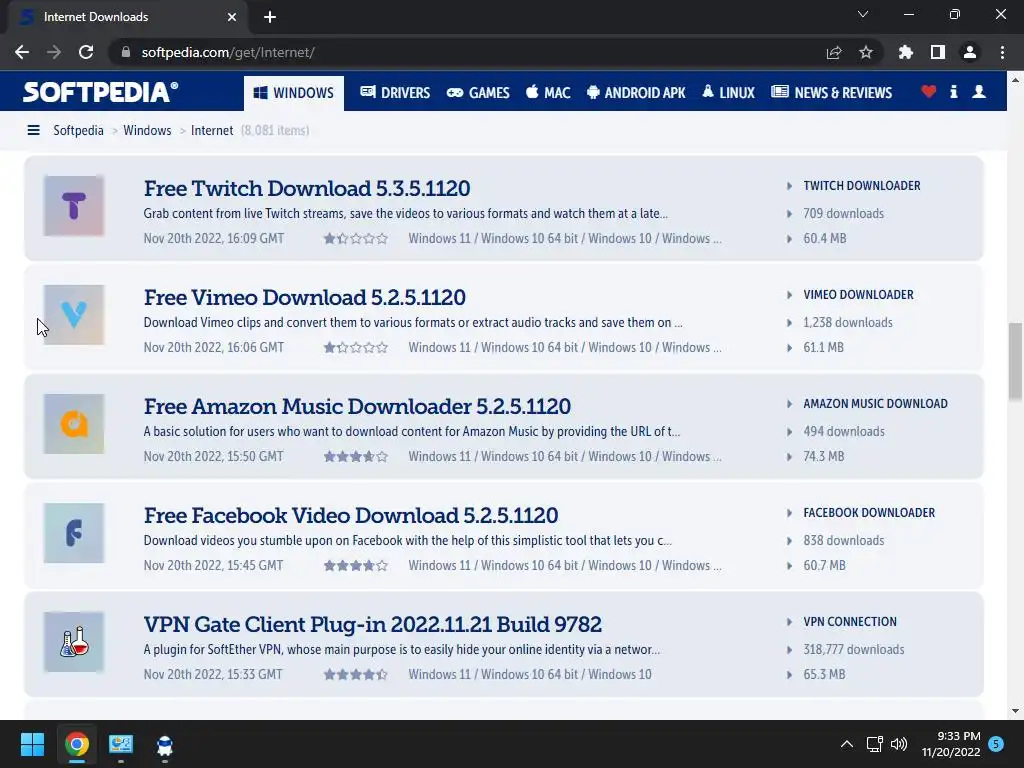Open the Windows Start menu
Viewport: 1024px width, 768px height.
[x=32, y=744]
